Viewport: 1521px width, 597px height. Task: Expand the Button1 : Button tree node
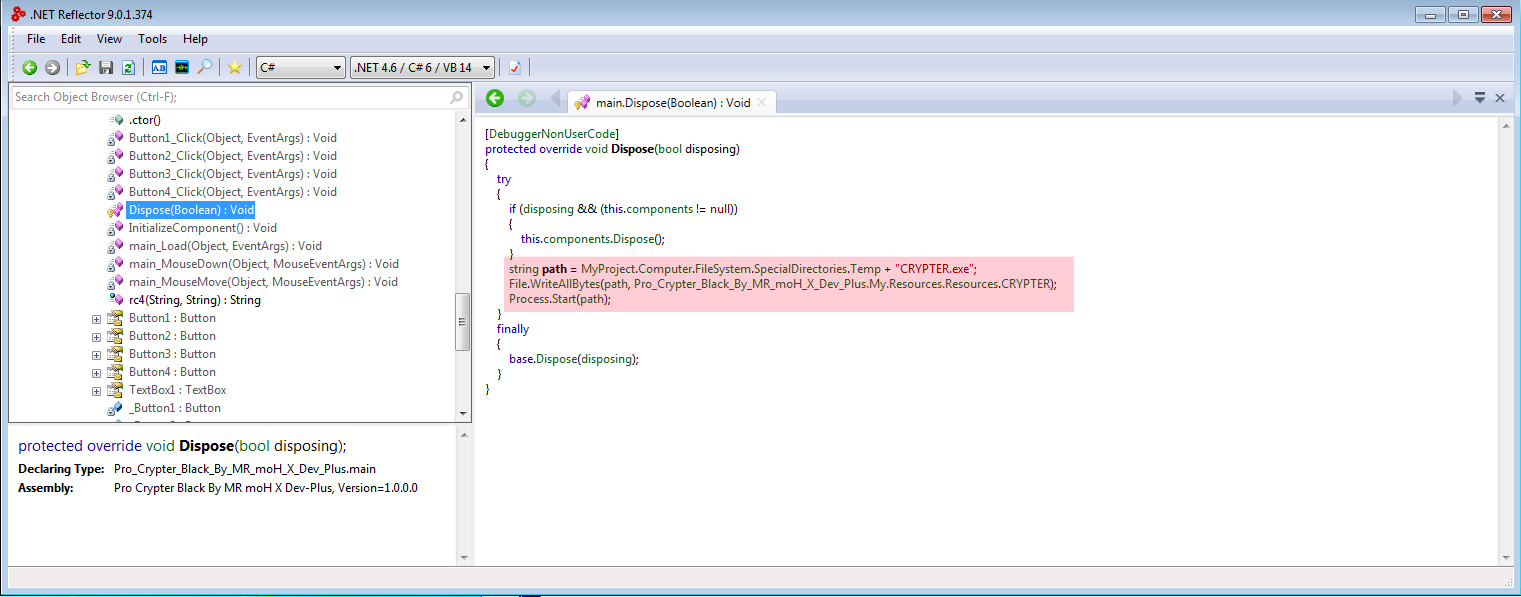click(x=97, y=319)
